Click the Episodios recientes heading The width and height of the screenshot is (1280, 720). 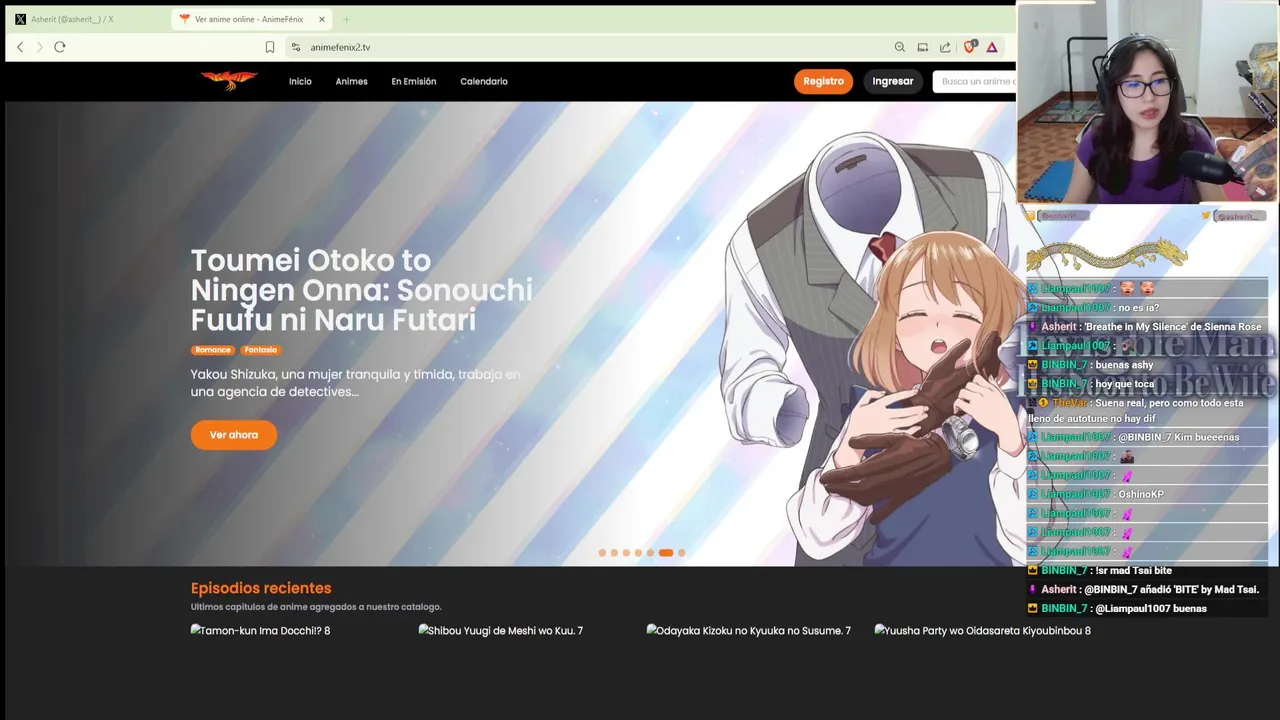tap(261, 588)
